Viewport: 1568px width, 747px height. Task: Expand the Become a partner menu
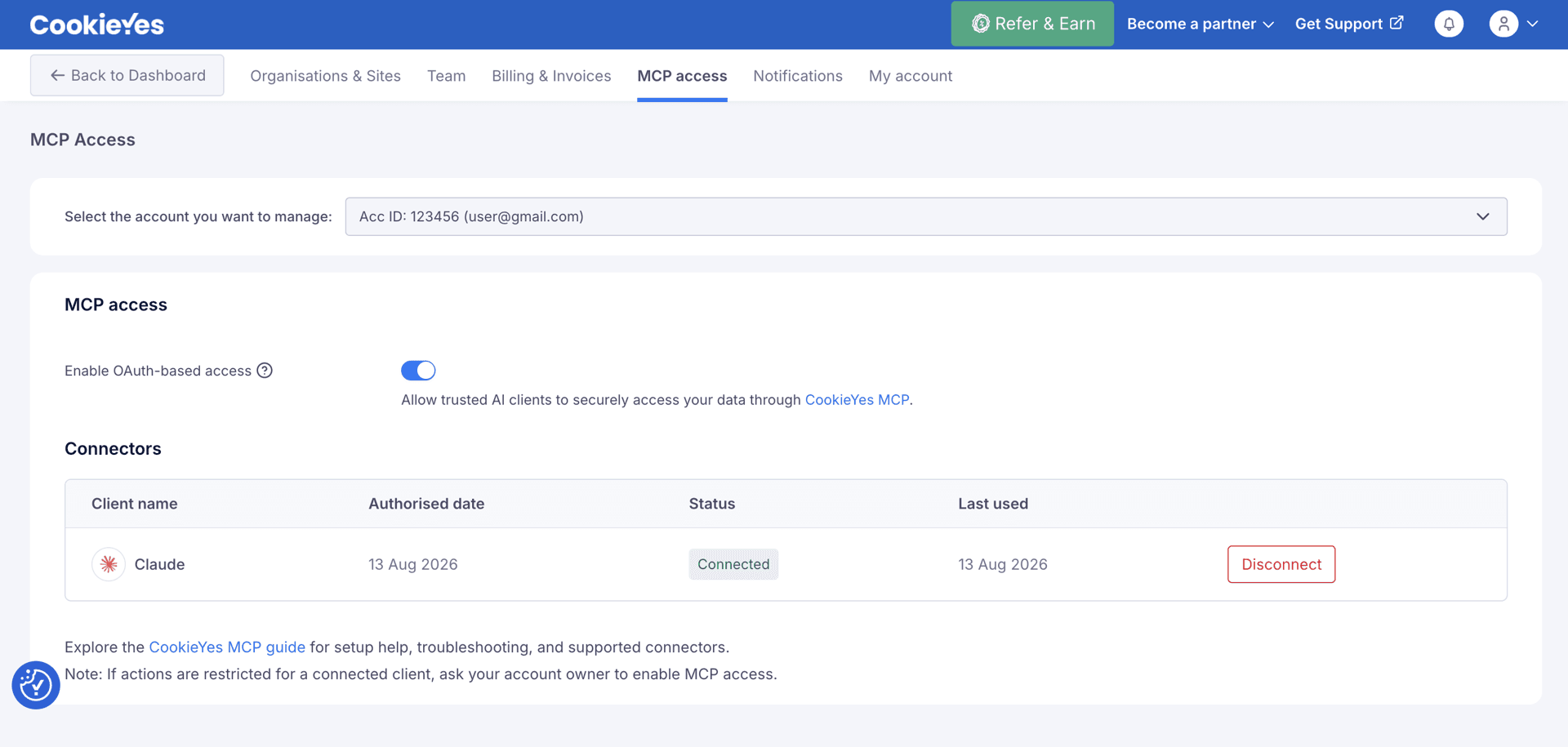(1200, 24)
